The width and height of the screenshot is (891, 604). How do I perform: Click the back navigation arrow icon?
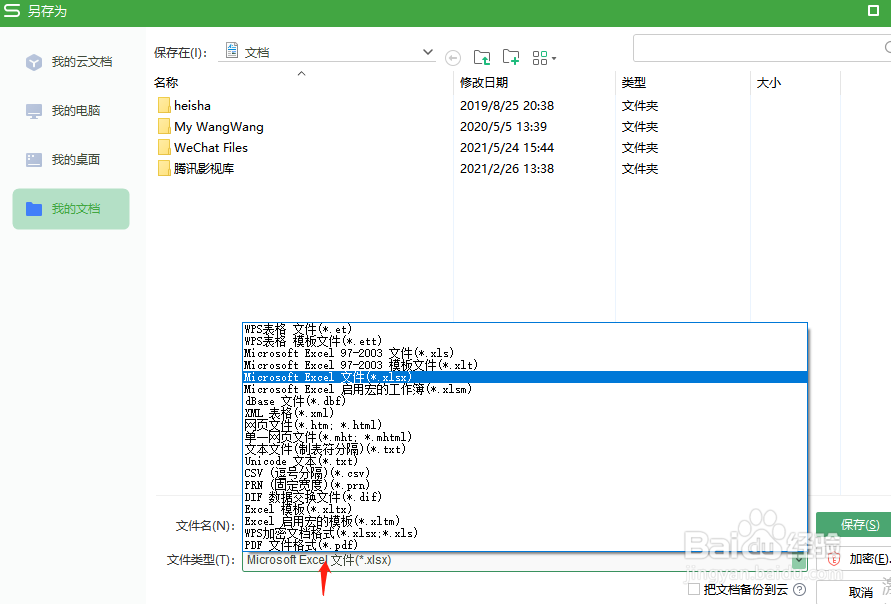tap(453, 57)
